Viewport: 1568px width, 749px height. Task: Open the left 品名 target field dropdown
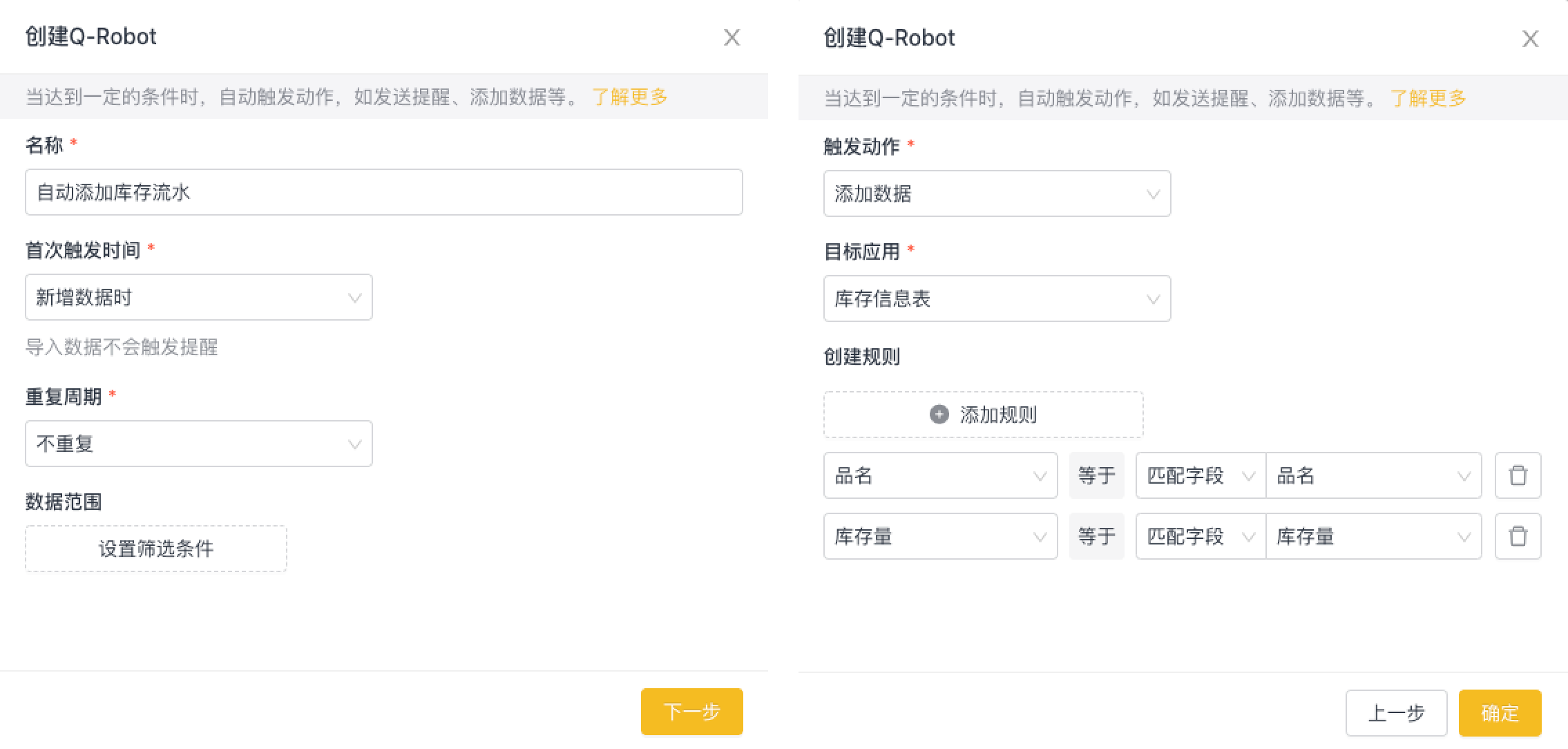click(x=940, y=475)
